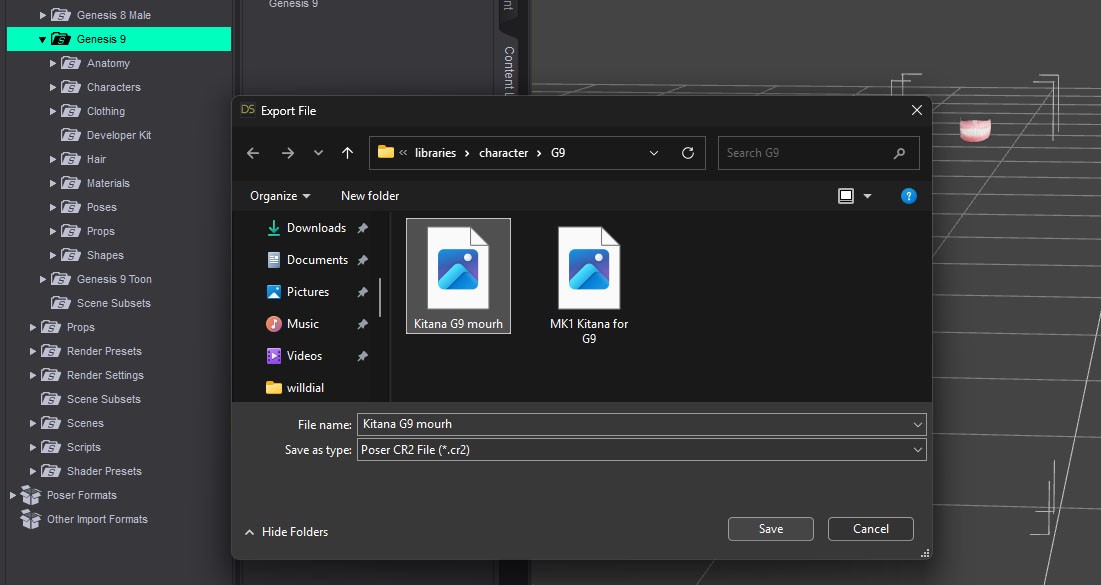Image resolution: width=1101 pixels, height=585 pixels.
Task: Select the Shader Presets folder
Action: tap(103, 471)
